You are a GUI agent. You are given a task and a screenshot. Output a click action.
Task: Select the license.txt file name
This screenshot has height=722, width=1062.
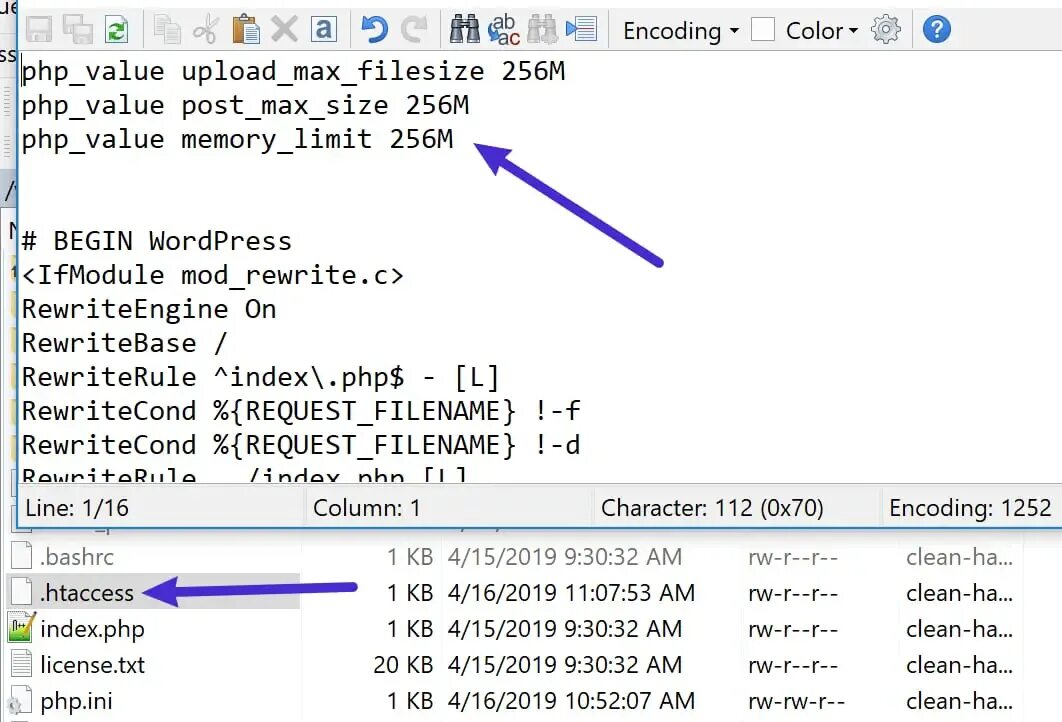click(x=92, y=665)
